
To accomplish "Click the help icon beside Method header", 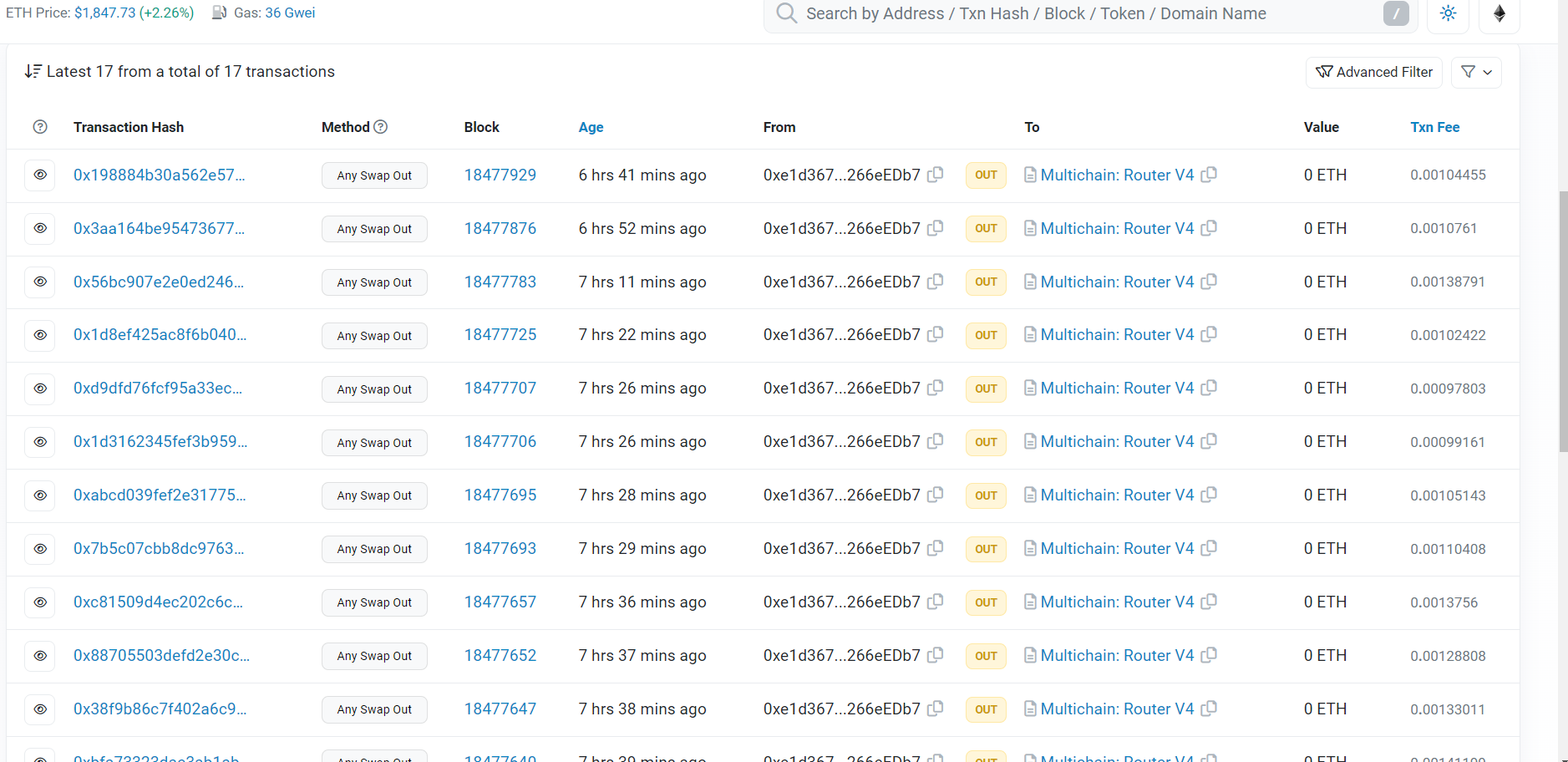I will tap(381, 127).
